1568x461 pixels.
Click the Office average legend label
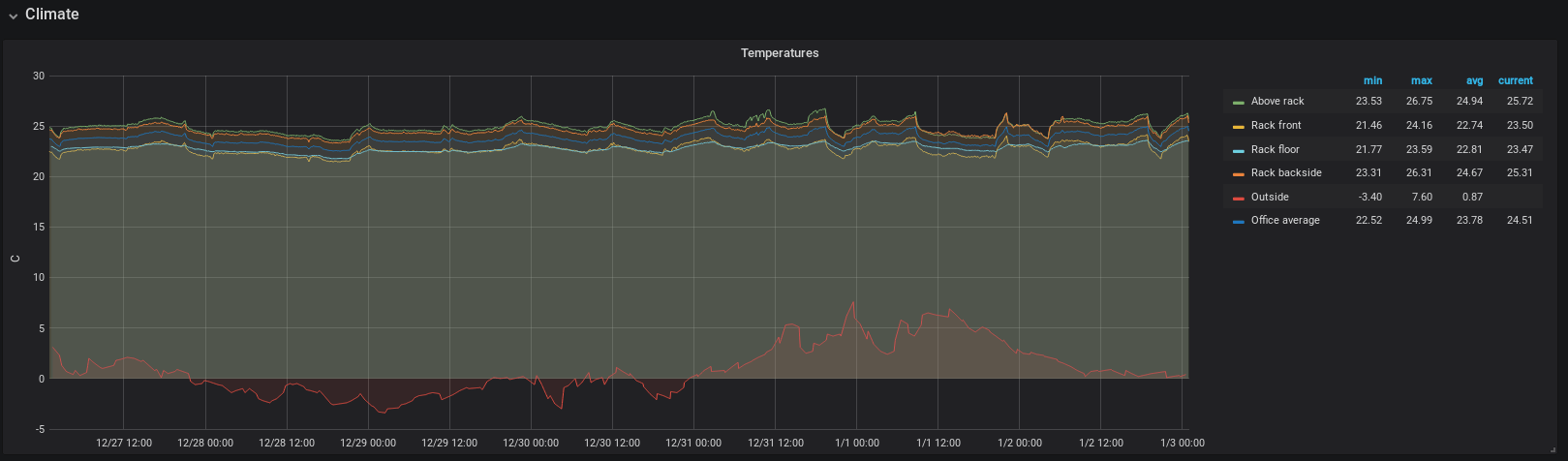point(1285,220)
